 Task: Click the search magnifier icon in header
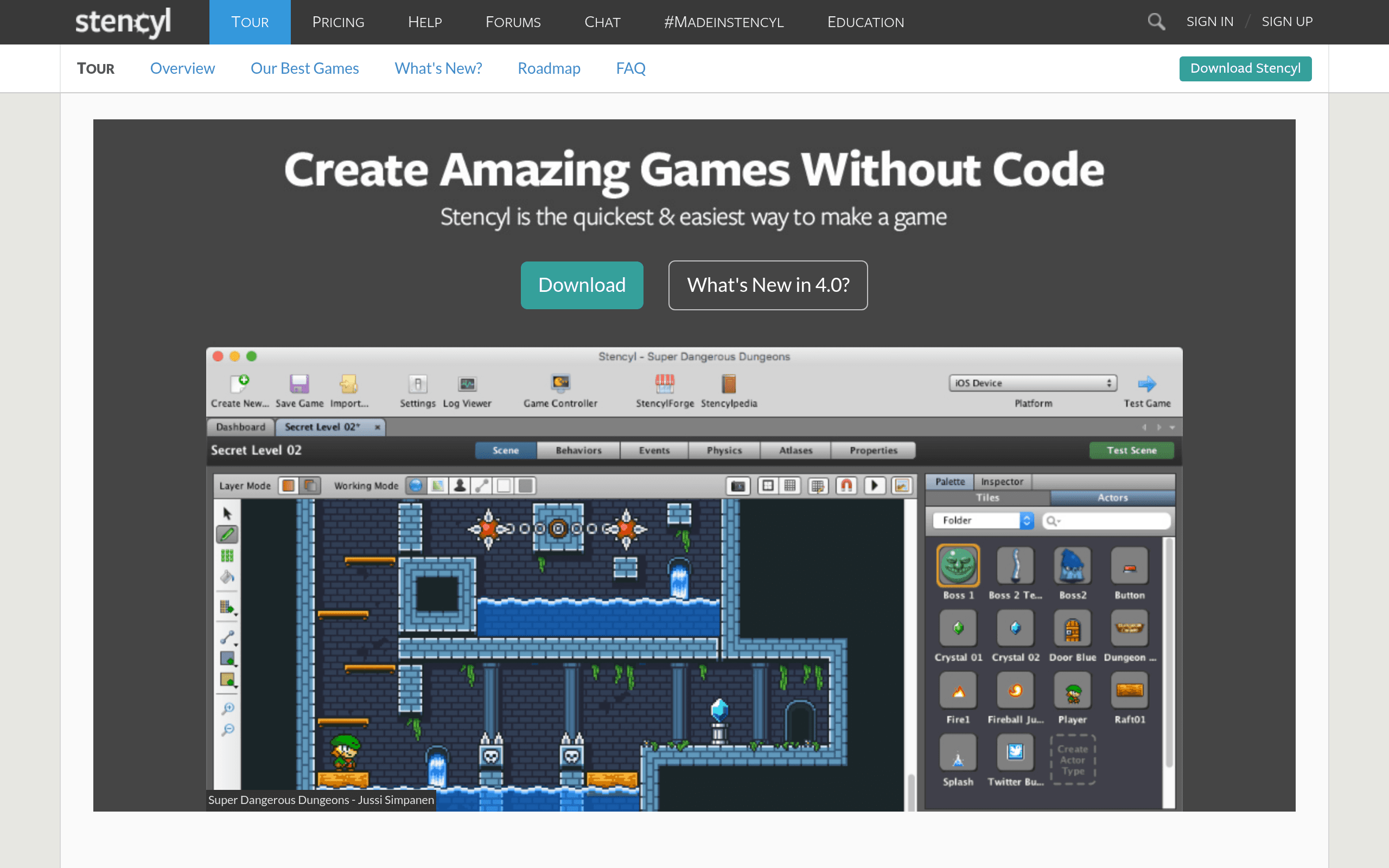click(x=1156, y=22)
